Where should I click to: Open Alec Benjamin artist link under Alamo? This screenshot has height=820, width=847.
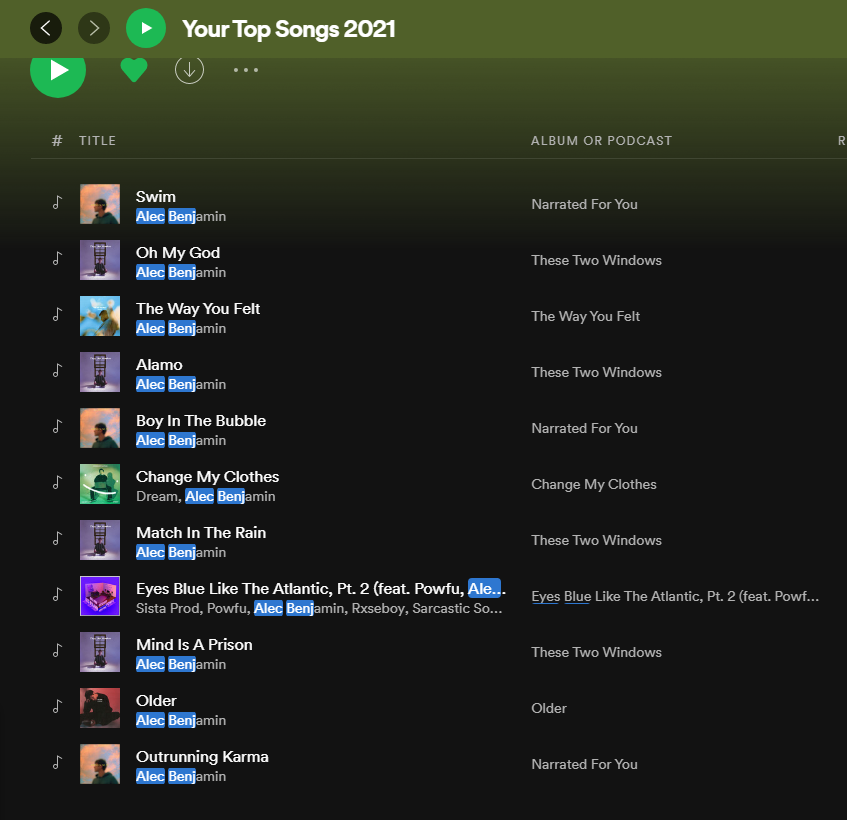[181, 385]
